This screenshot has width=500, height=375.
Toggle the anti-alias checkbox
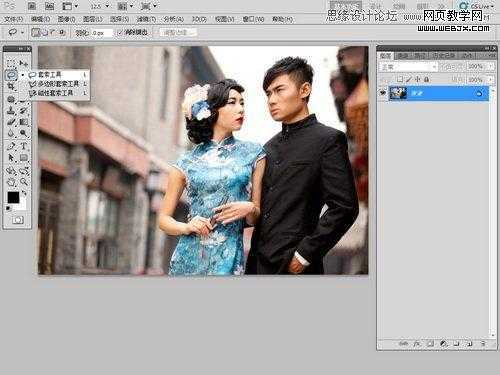click(120, 32)
